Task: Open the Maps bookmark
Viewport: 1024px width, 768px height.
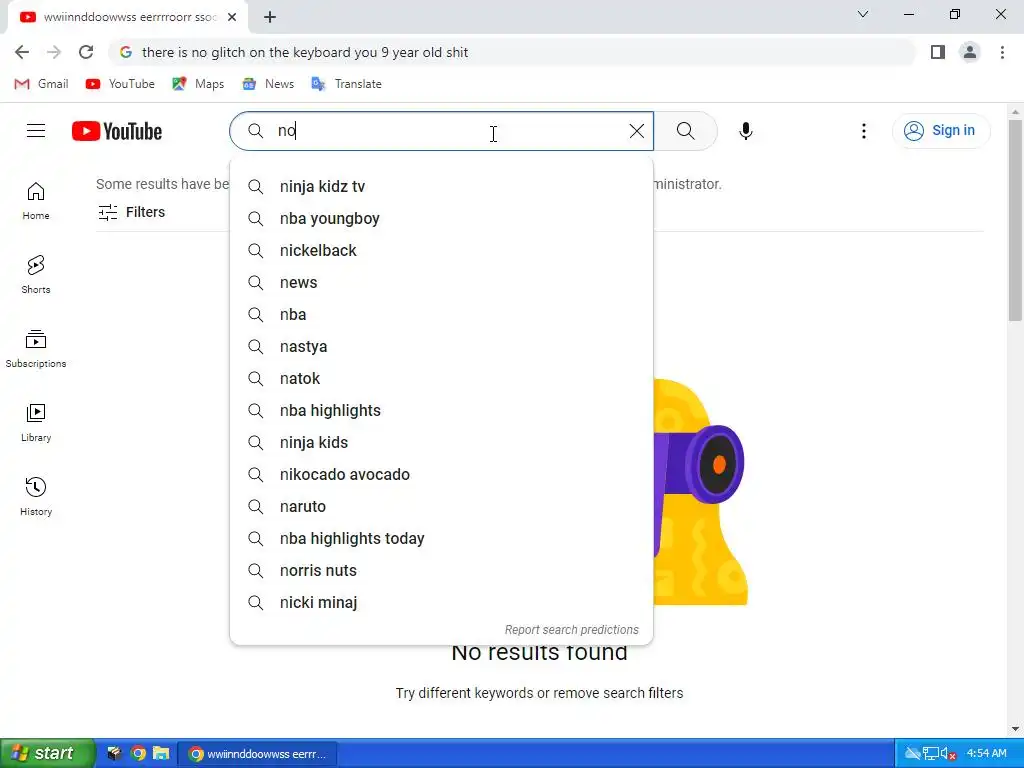Action: [198, 84]
